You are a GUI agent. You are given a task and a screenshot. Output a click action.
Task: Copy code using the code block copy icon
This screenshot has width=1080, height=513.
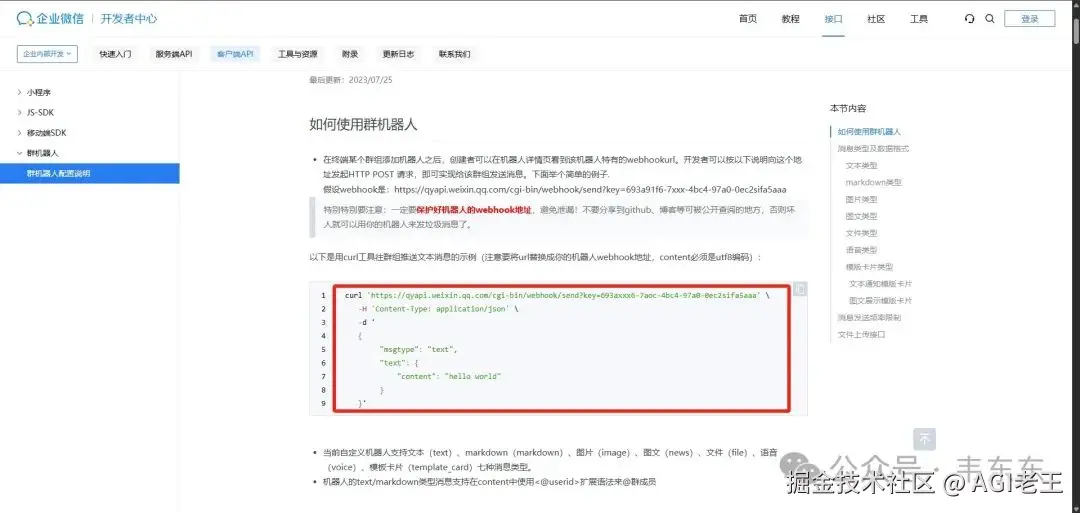(x=799, y=289)
